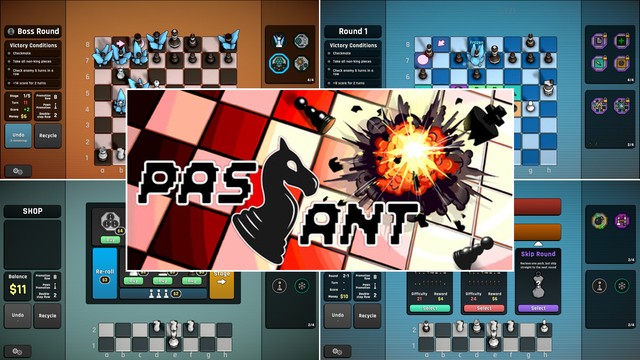The height and width of the screenshot is (360, 640).
Task: Collapse the Skip Round tooltip arrow
Action: coord(538,244)
